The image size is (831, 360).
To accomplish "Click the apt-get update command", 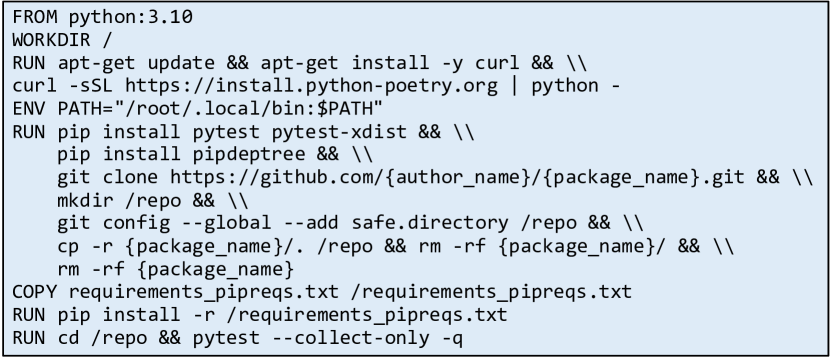I will pyautogui.click(x=136, y=63).
